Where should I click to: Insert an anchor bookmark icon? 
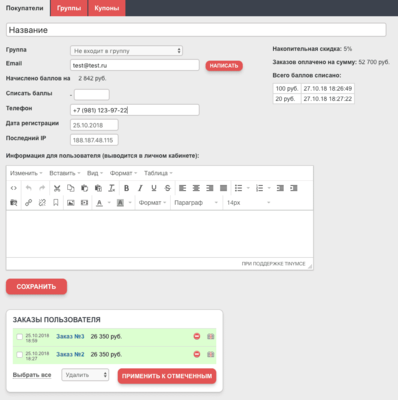(56, 203)
